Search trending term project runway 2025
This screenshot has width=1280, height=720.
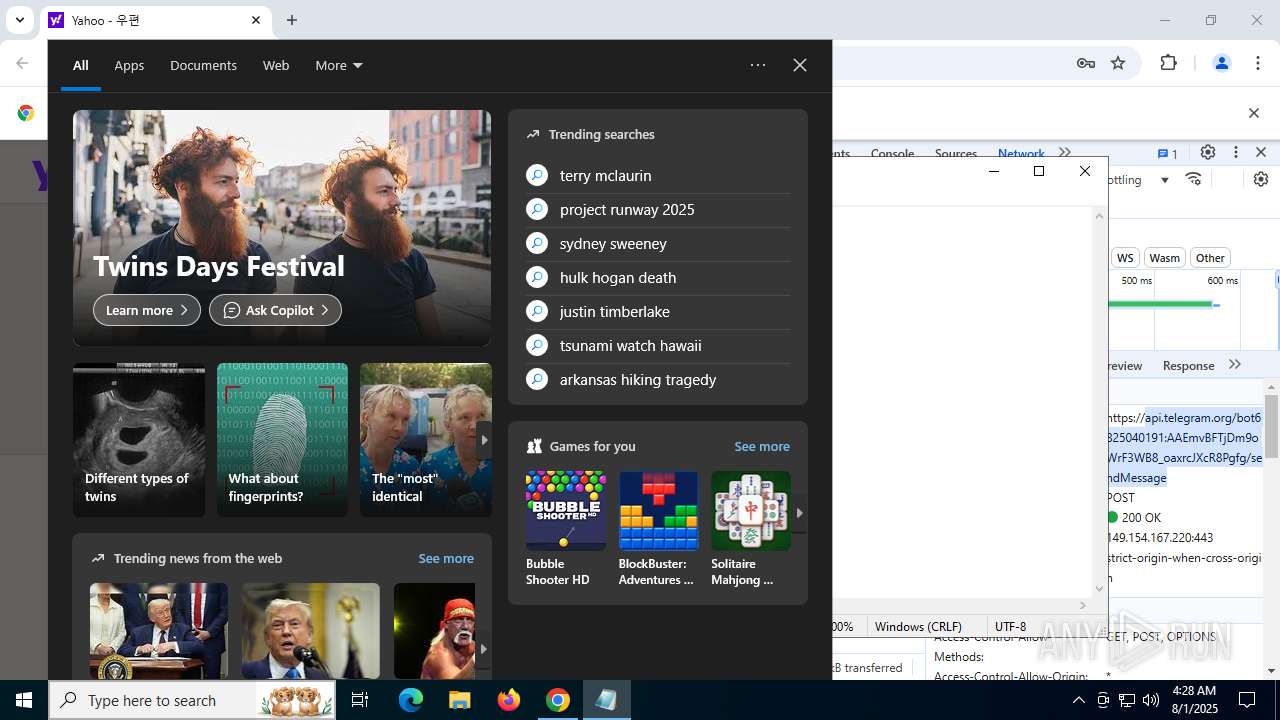point(627,209)
